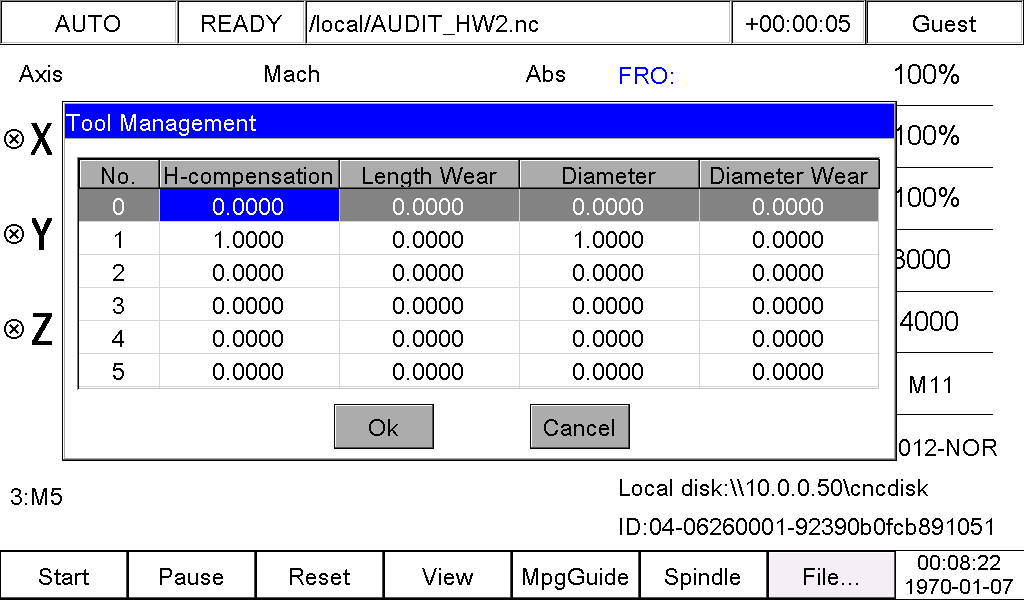Edit Length Wear cell of tool 5
The image size is (1024, 600).
pos(429,371)
